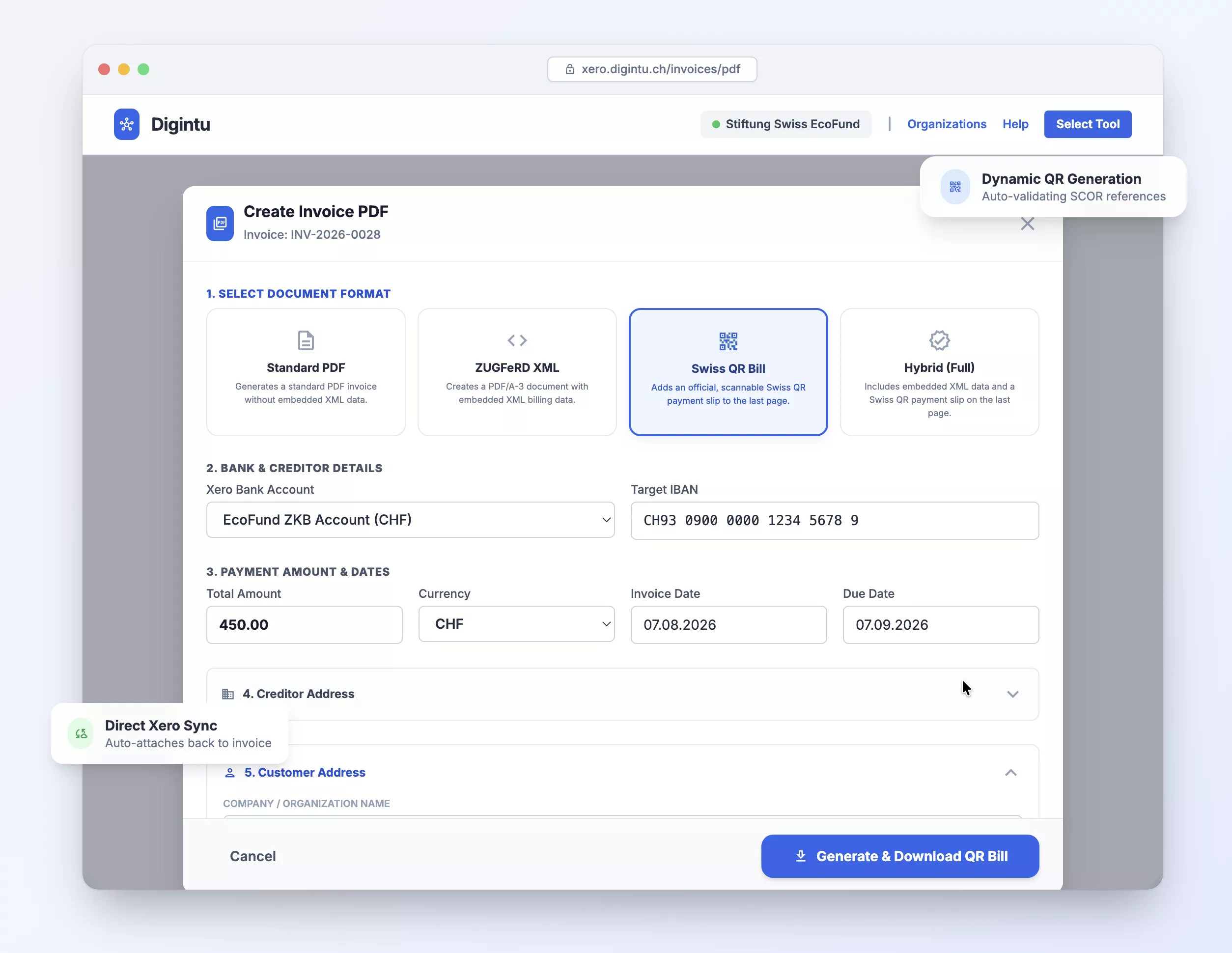This screenshot has height=953, width=1232.
Task: Open the Currency dropdown showing CHF
Action: pyautogui.click(x=516, y=624)
